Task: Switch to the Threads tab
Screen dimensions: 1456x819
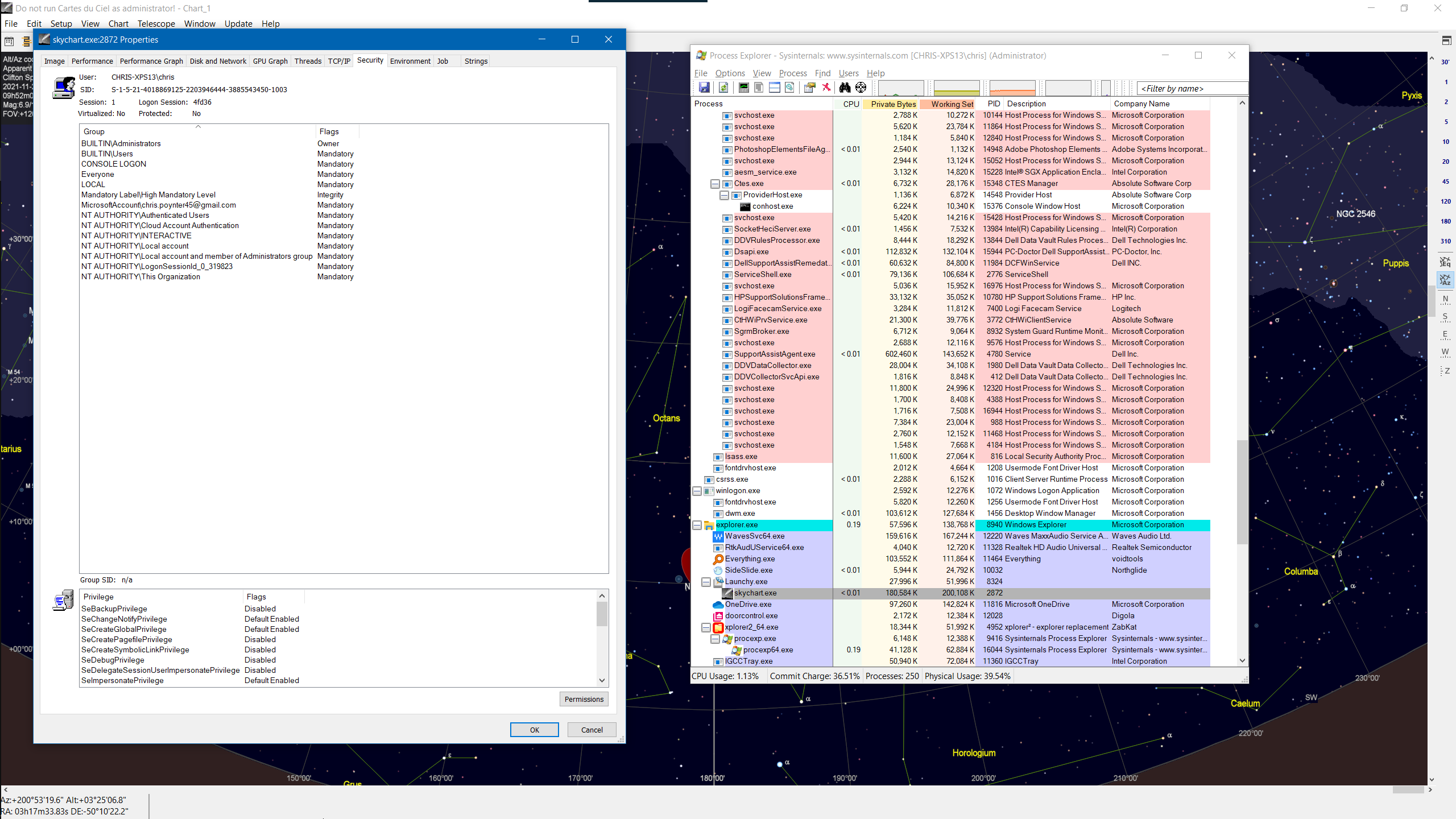Action: point(308,61)
